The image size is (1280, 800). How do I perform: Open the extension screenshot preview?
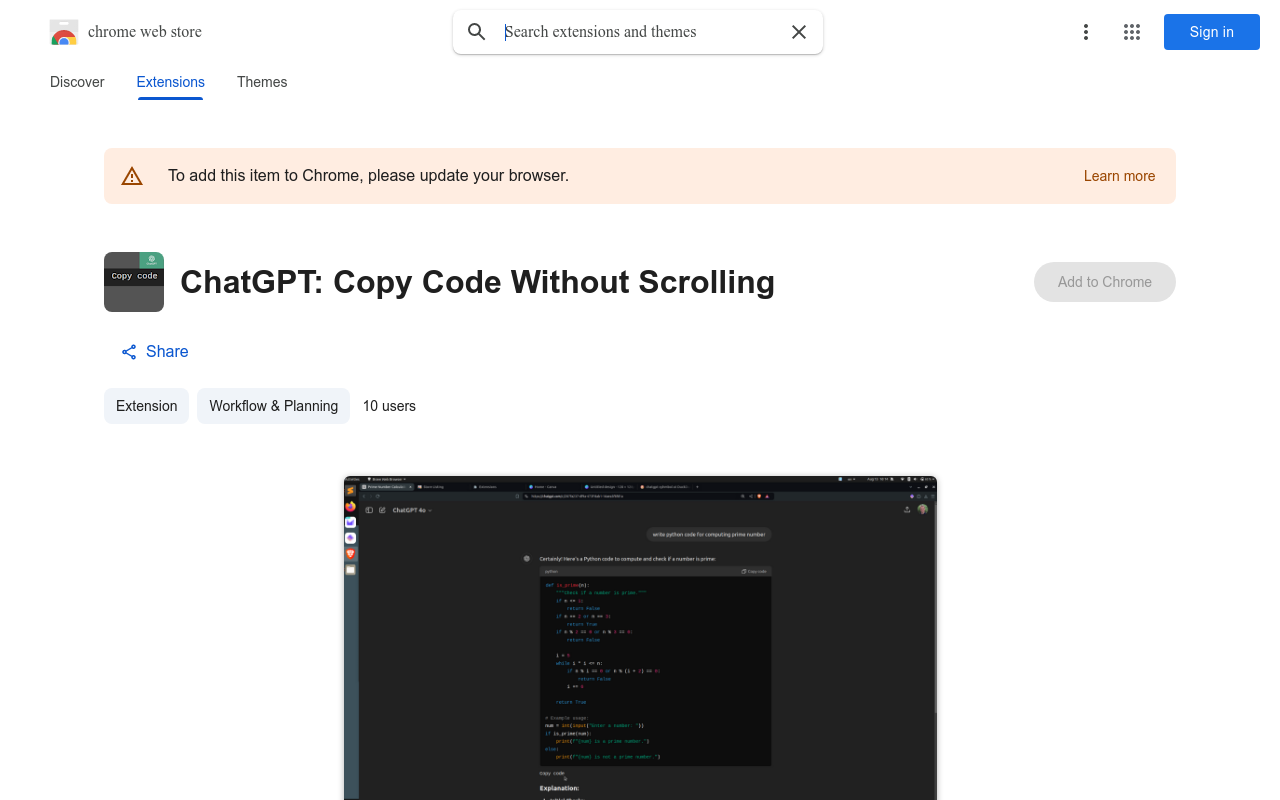point(640,638)
